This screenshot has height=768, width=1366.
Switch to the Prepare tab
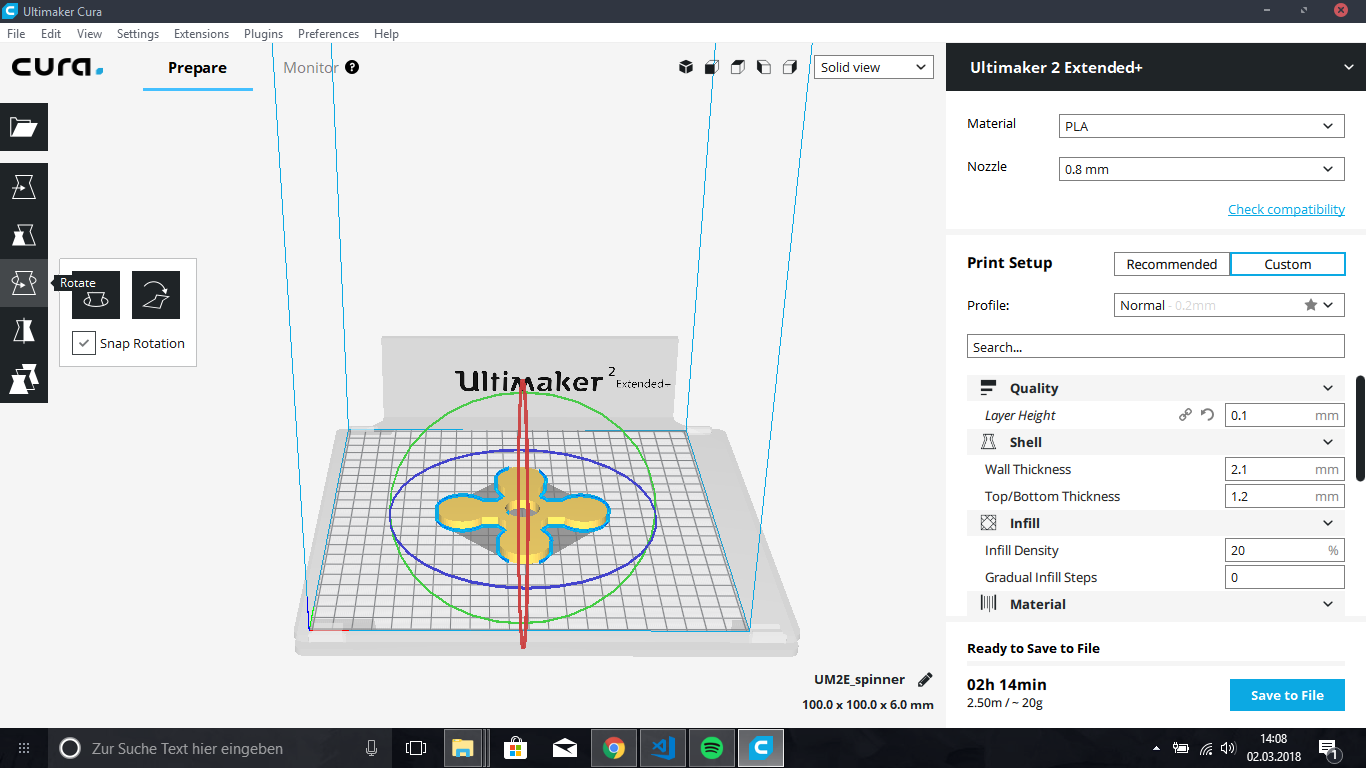197,67
